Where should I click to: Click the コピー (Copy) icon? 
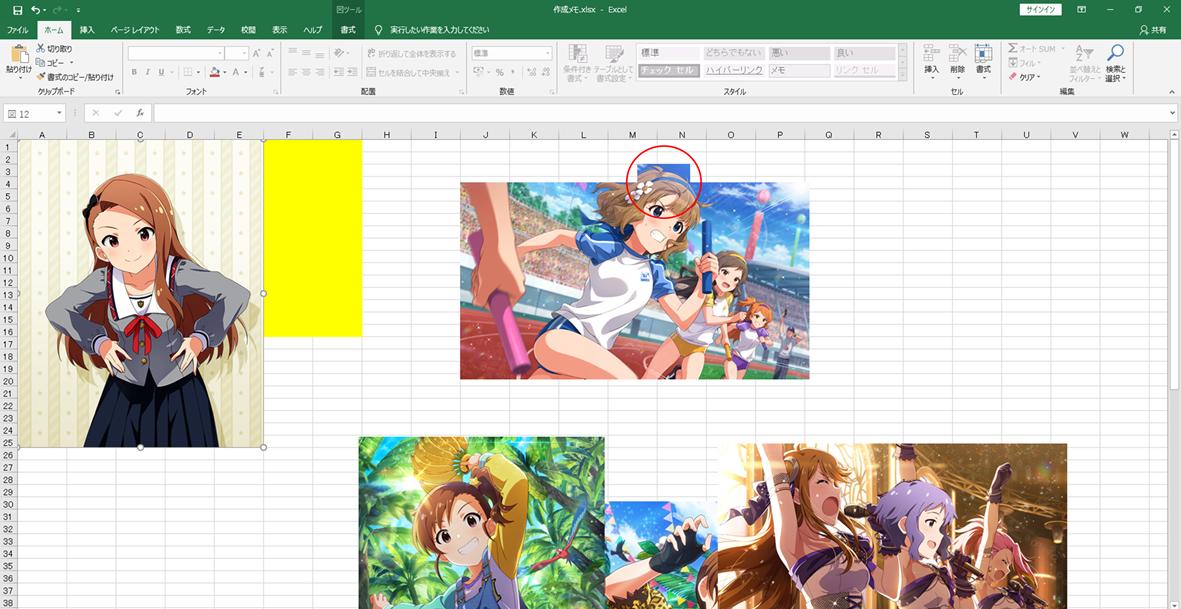coord(41,62)
